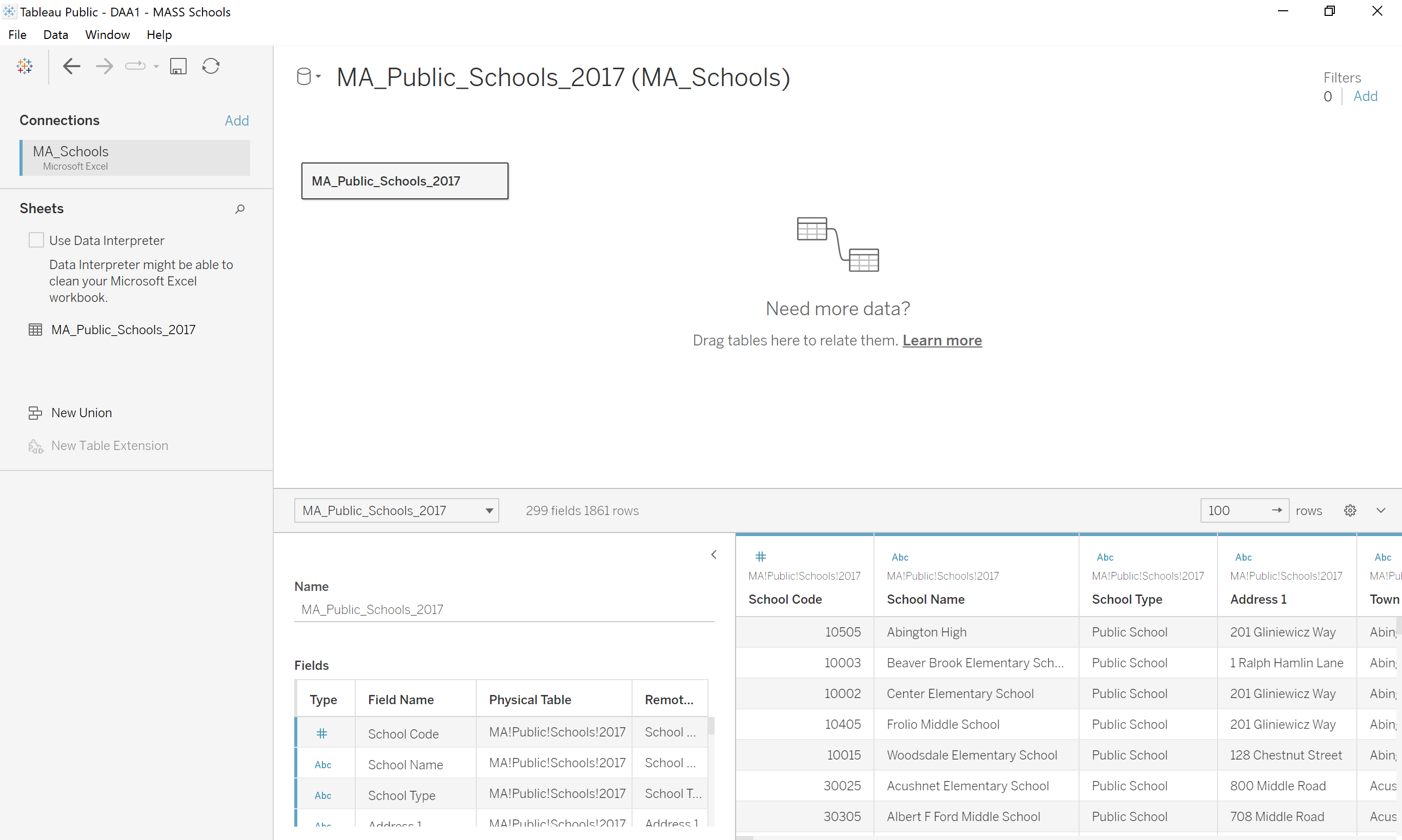The image size is (1402, 840).
Task: Click the replay animation arrow icon
Action: pyautogui.click(x=135, y=66)
